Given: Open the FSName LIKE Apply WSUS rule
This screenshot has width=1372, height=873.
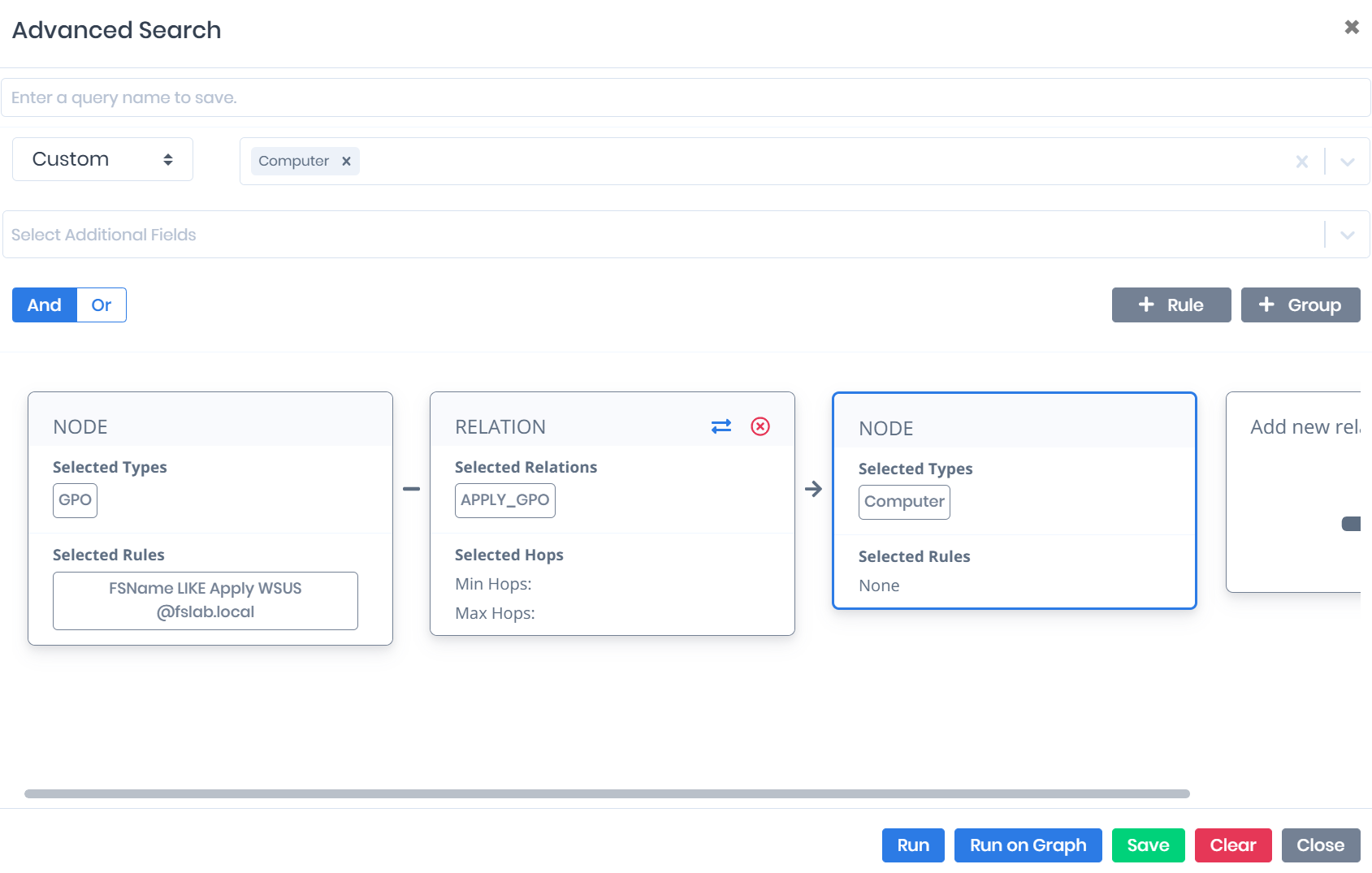Looking at the screenshot, I should 205,600.
